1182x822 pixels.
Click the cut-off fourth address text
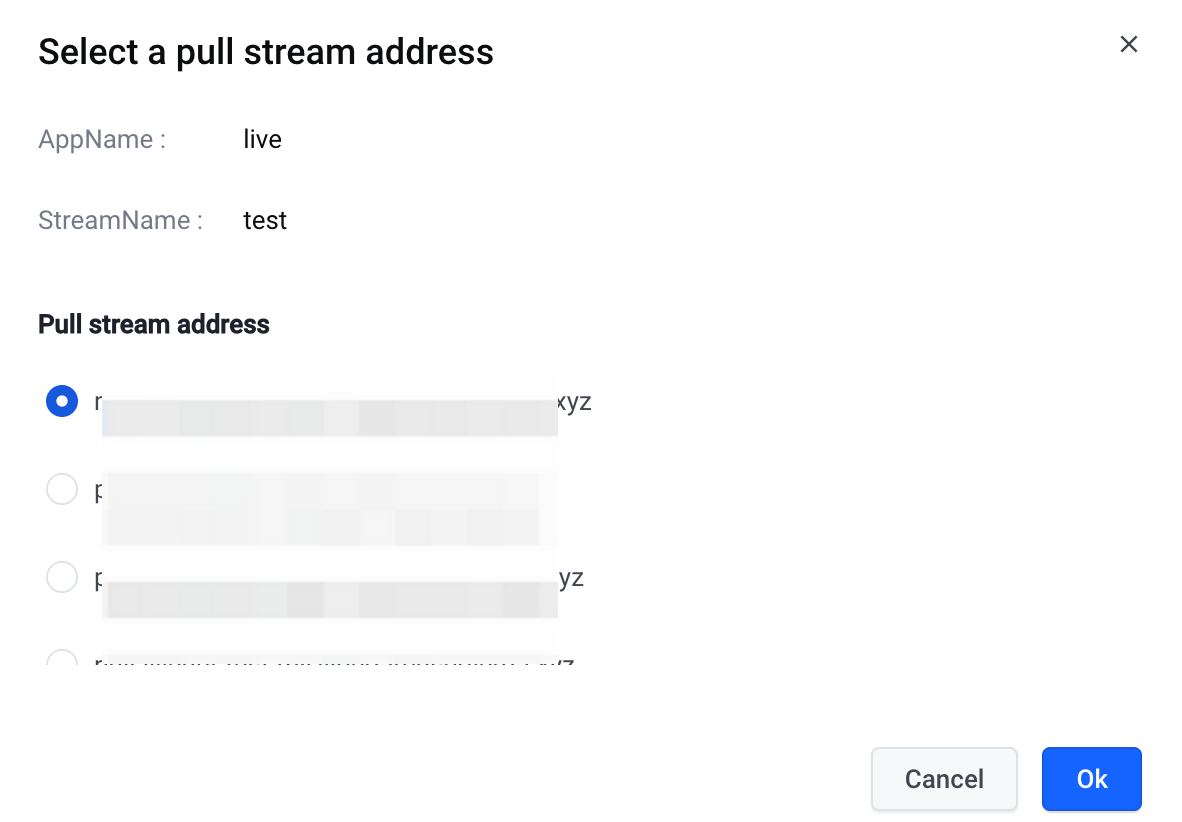[x=330, y=663]
